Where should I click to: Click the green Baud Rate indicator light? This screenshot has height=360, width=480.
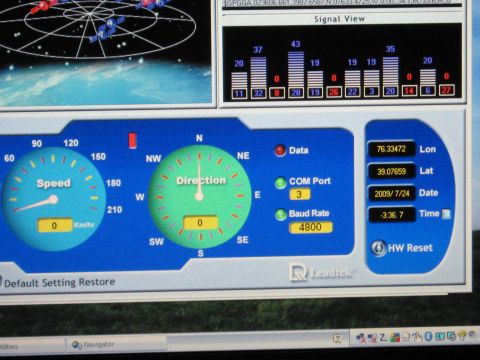point(281,214)
